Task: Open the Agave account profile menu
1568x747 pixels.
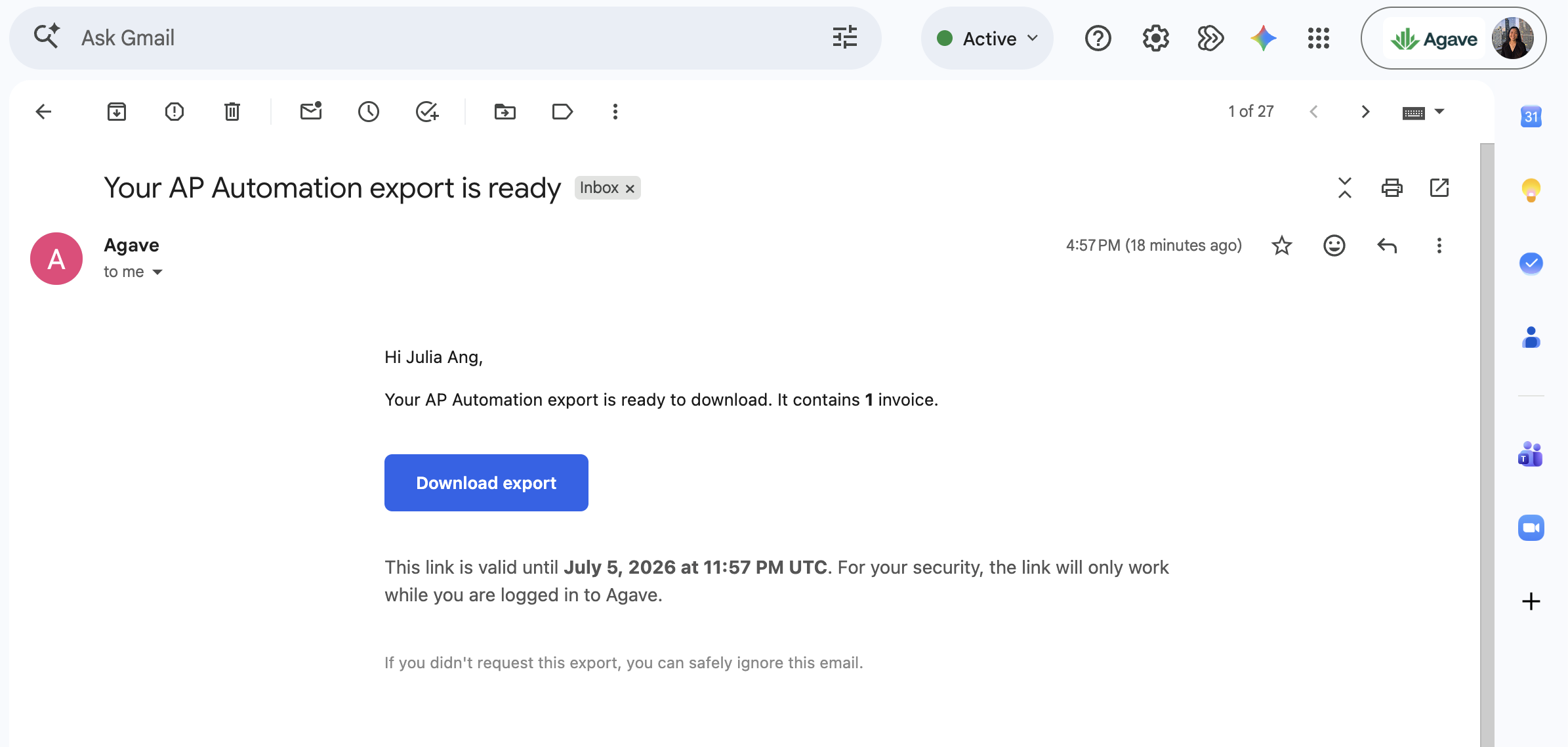Action: [1453, 38]
